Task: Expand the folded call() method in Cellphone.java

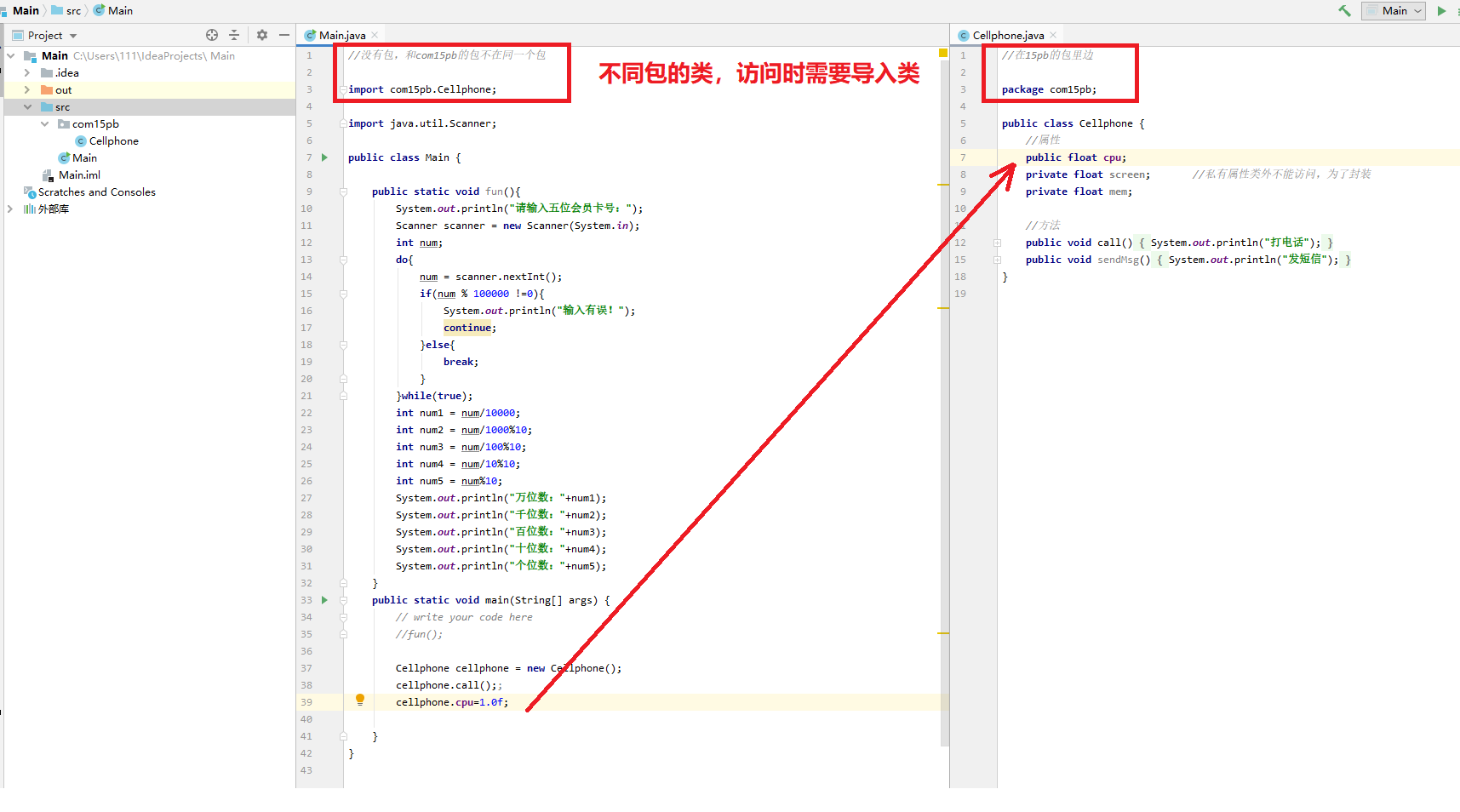Action: pos(997,243)
